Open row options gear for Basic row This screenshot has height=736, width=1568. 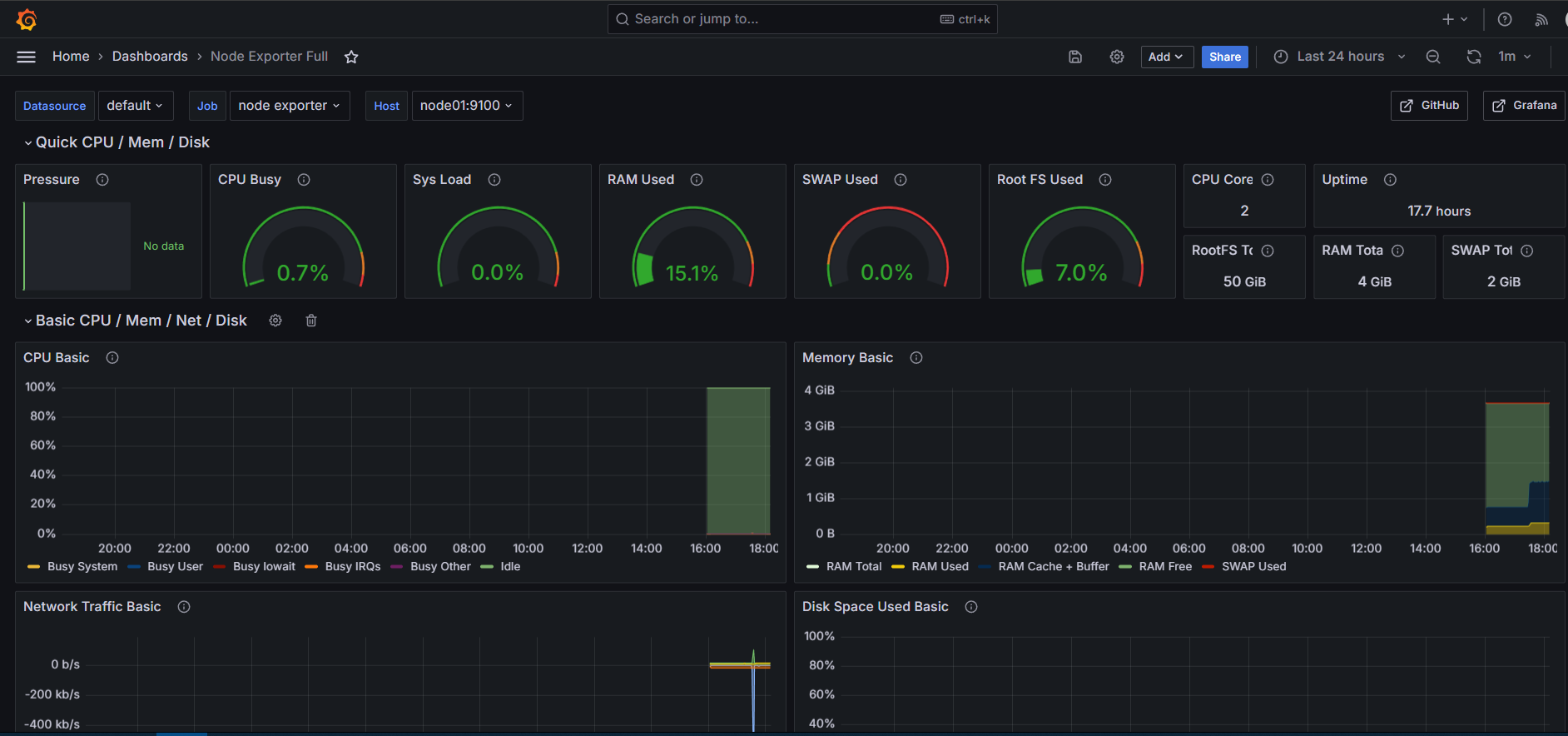(275, 321)
